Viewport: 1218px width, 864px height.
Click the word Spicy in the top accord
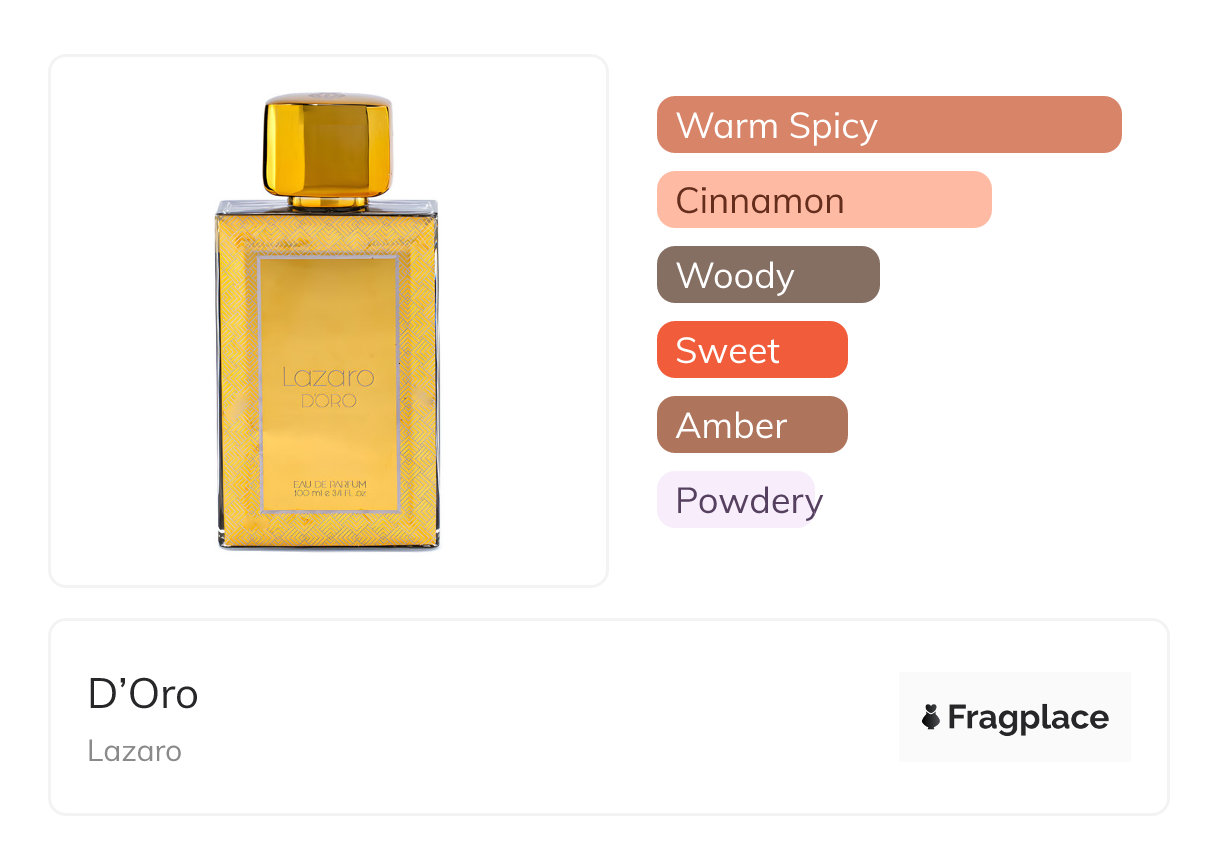click(833, 125)
